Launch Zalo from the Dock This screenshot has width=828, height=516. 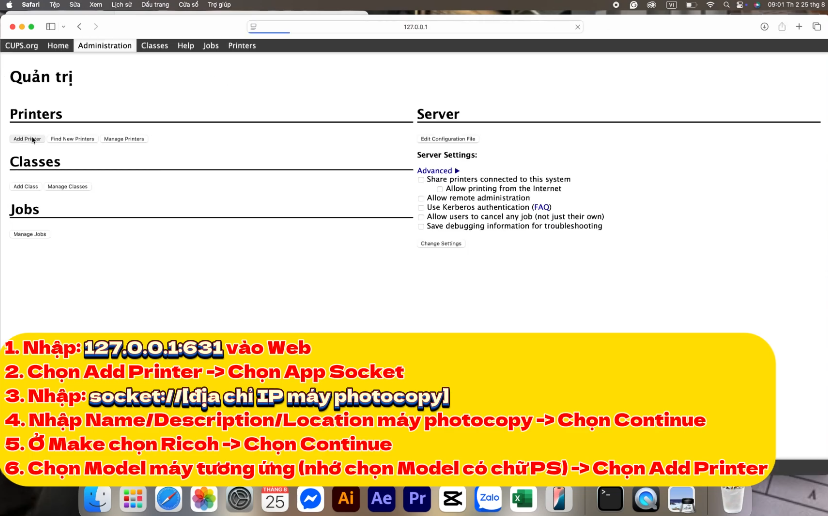[x=489, y=497]
